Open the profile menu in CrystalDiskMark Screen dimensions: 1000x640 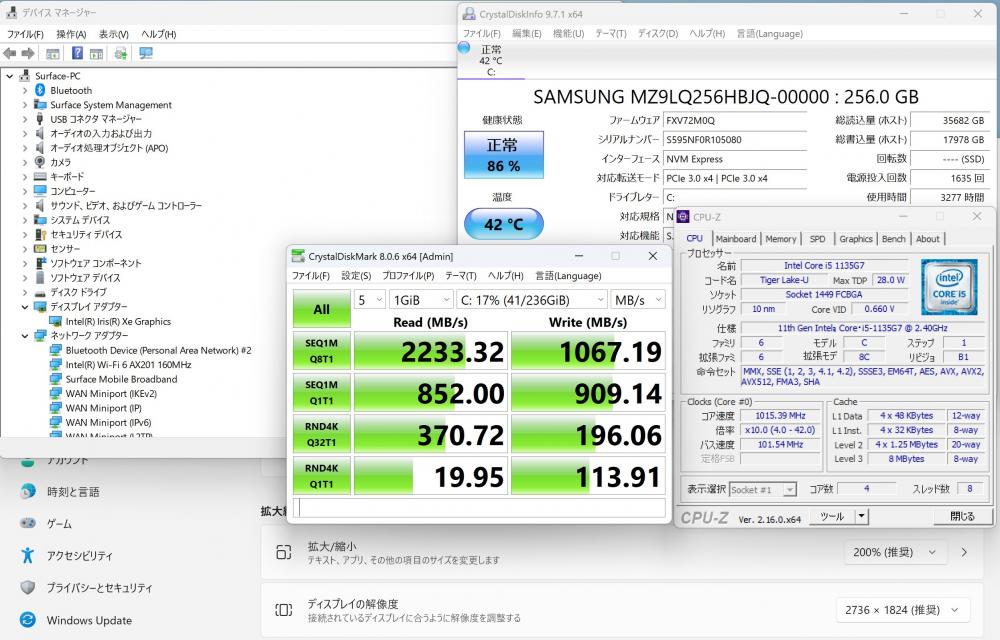407,276
